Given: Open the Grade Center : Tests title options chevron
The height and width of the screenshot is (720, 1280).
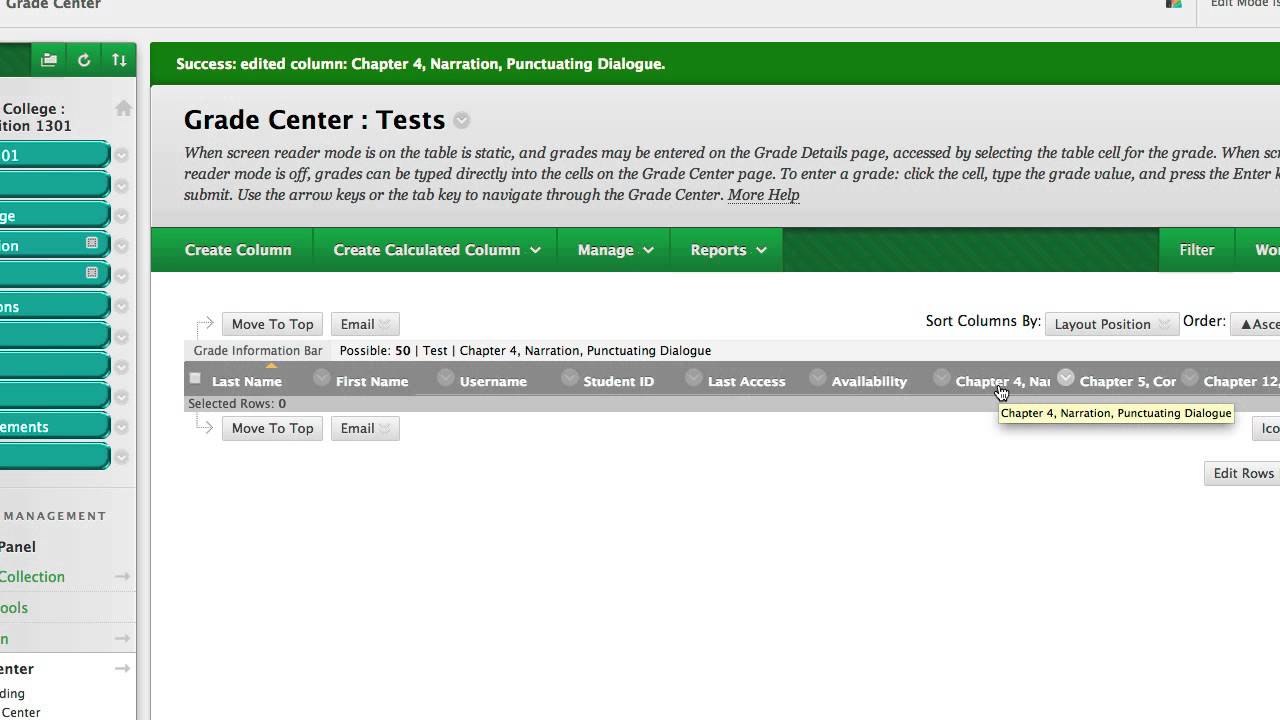Looking at the screenshot, I should point(461,120).
